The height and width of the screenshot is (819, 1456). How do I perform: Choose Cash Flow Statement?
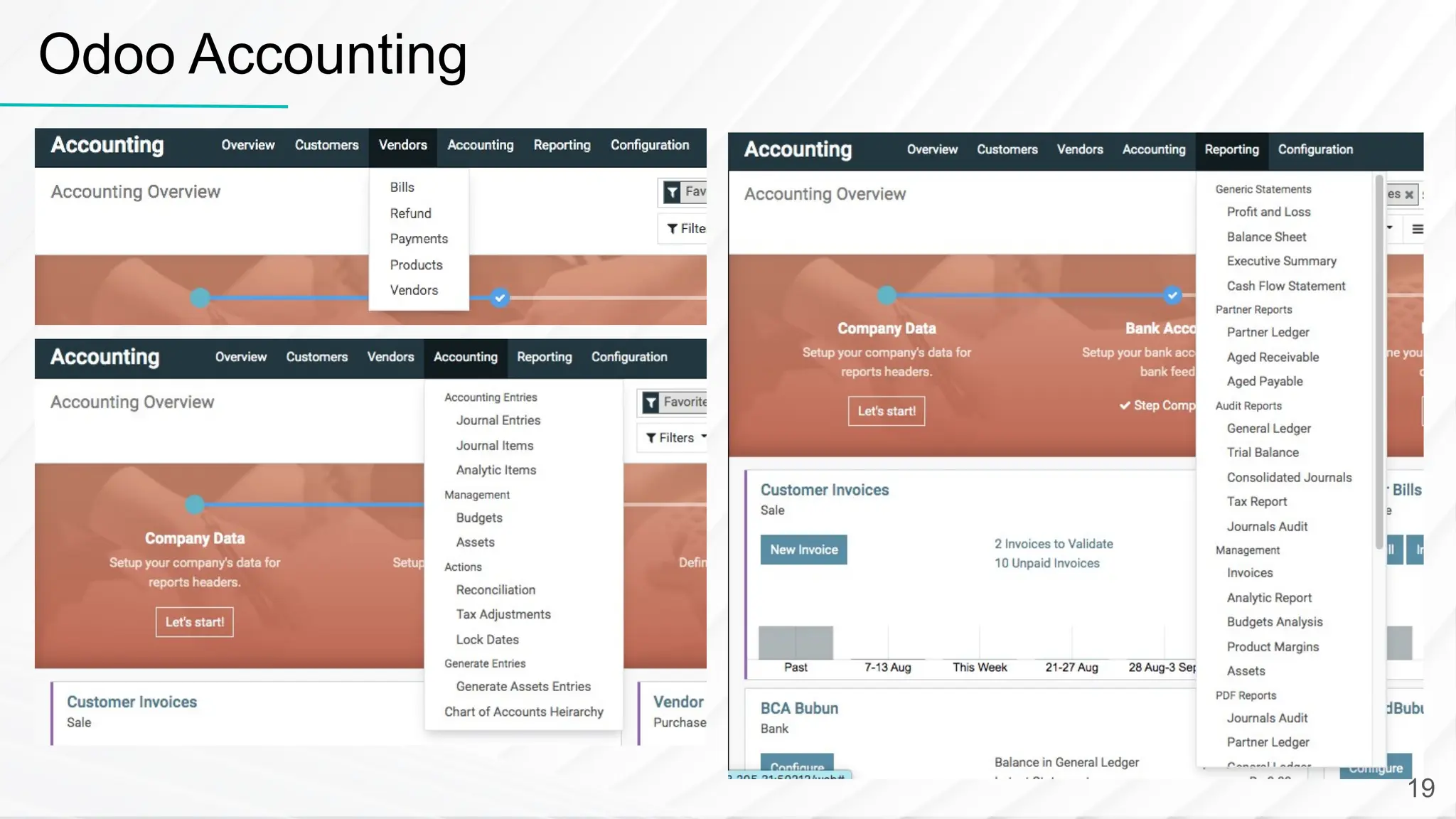1286,286
